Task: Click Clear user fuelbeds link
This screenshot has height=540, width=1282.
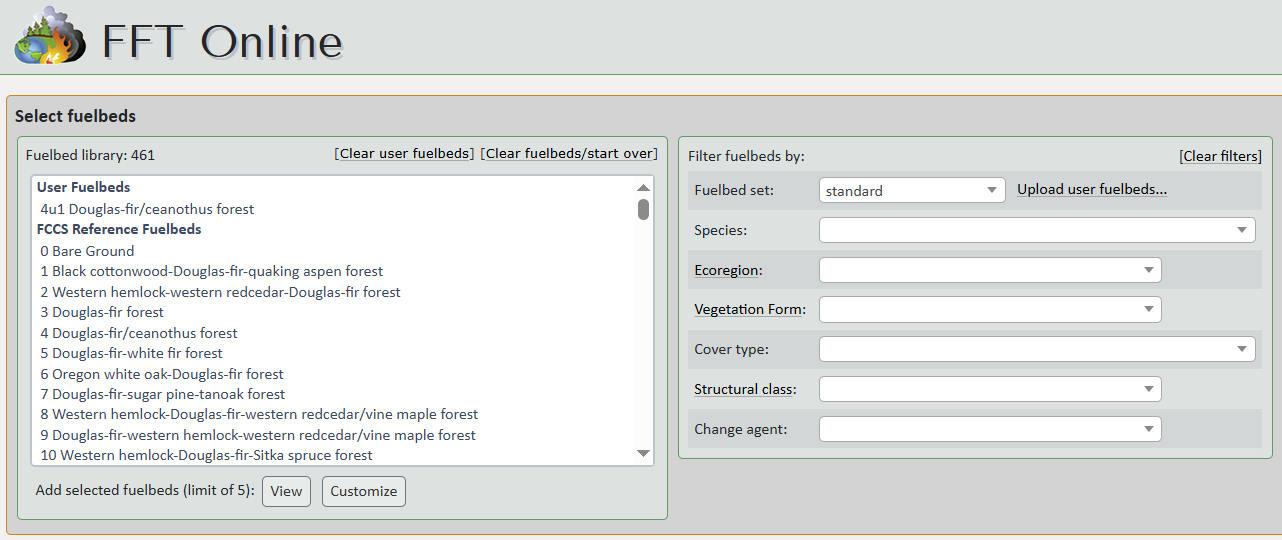Action: [404, 154]
